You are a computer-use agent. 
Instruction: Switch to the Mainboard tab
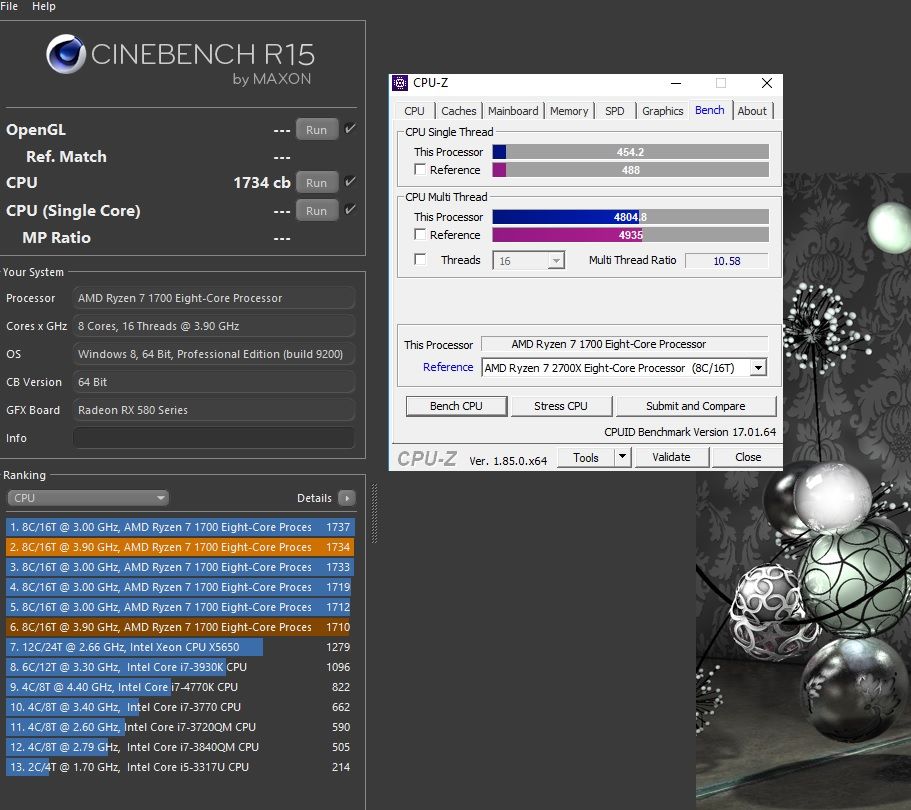click(x=513, y=111)
